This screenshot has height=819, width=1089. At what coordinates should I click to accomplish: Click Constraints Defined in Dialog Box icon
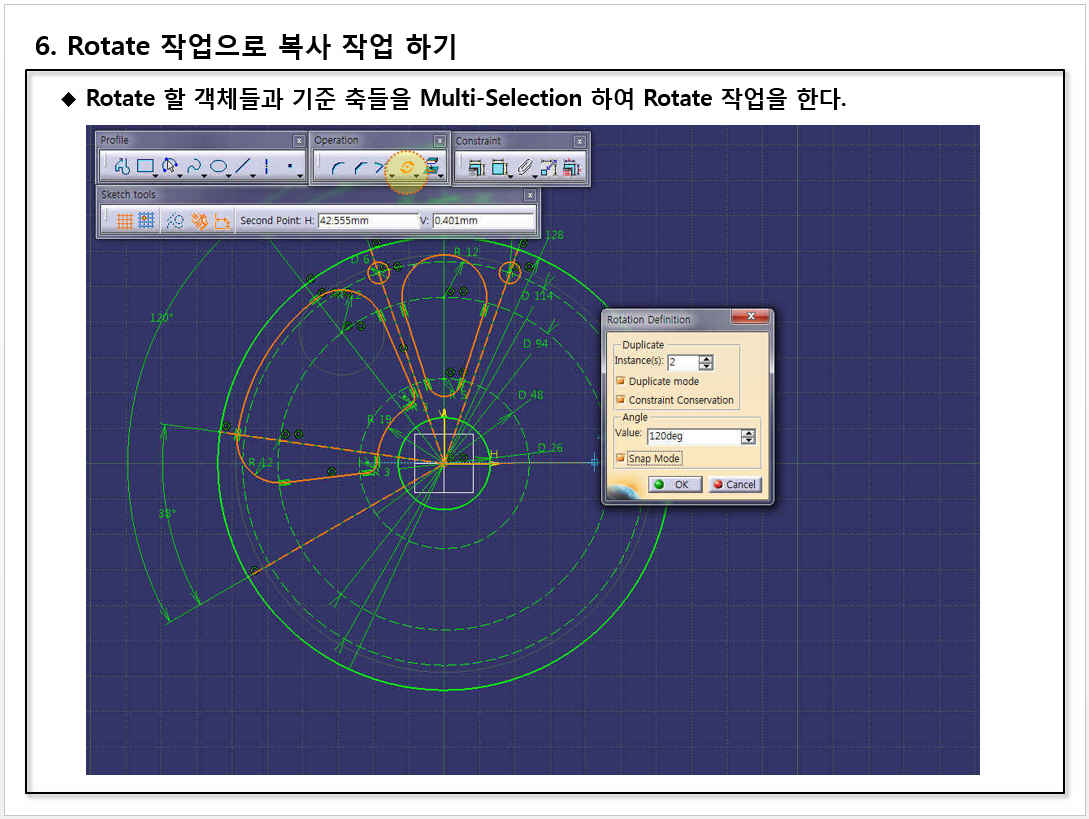tap(475, 168)
